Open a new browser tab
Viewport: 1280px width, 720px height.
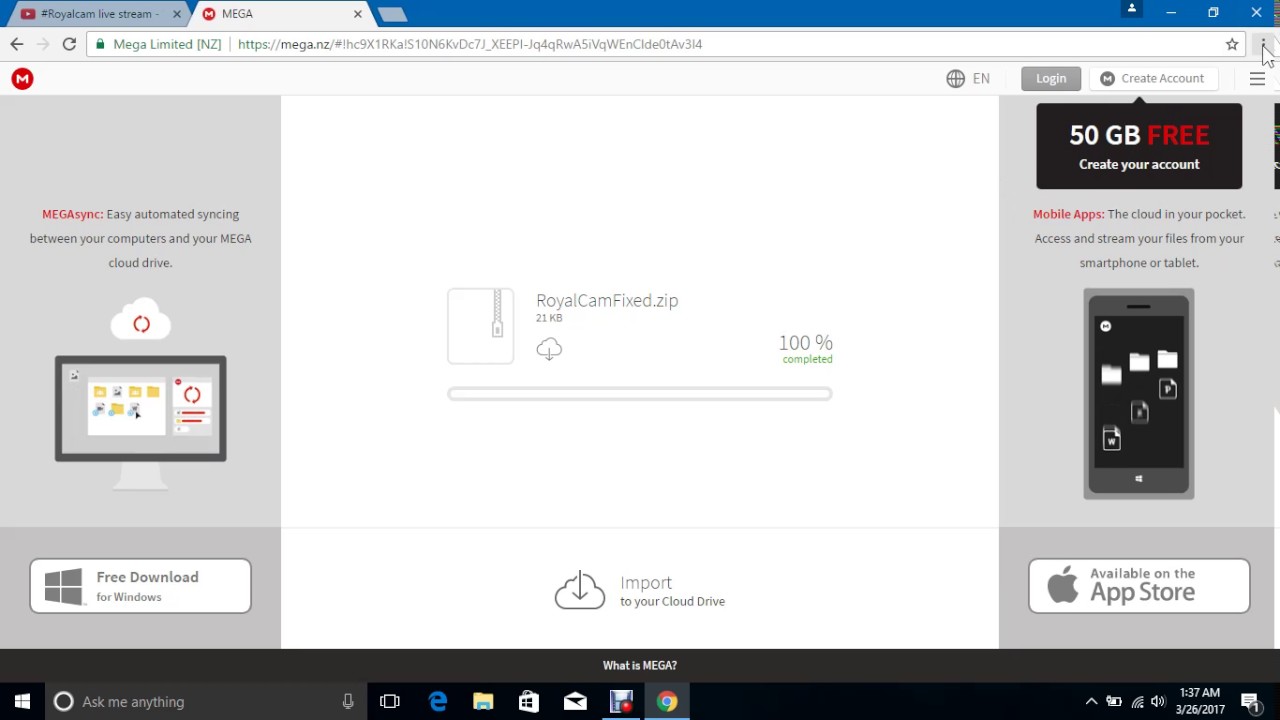coord(393,14)
